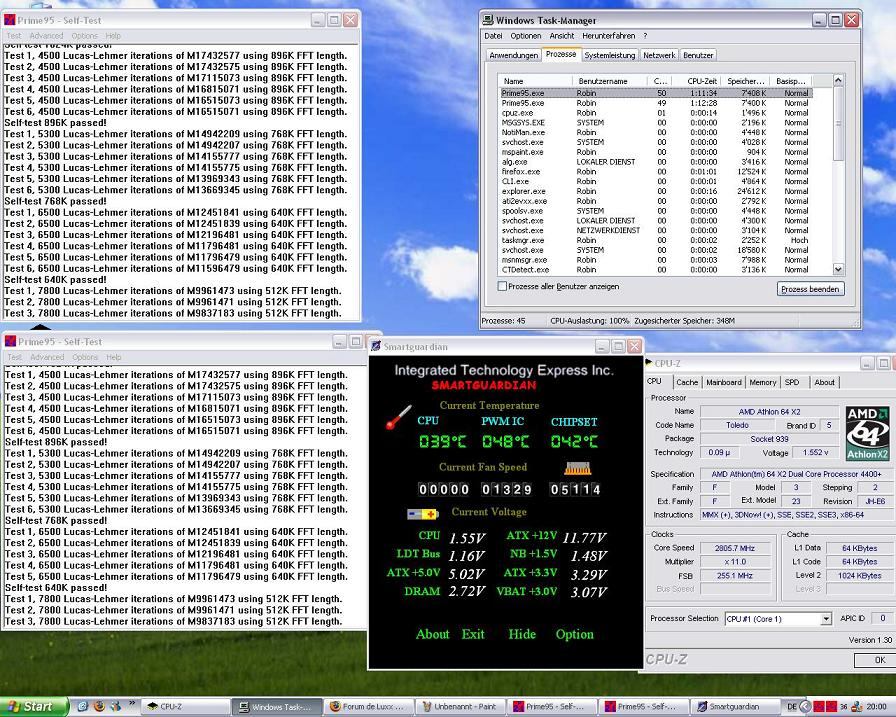Switch to Netzwerk tab in Task-Manager
The height and width of the screenshot is (717, 896).
coord(659,55)
